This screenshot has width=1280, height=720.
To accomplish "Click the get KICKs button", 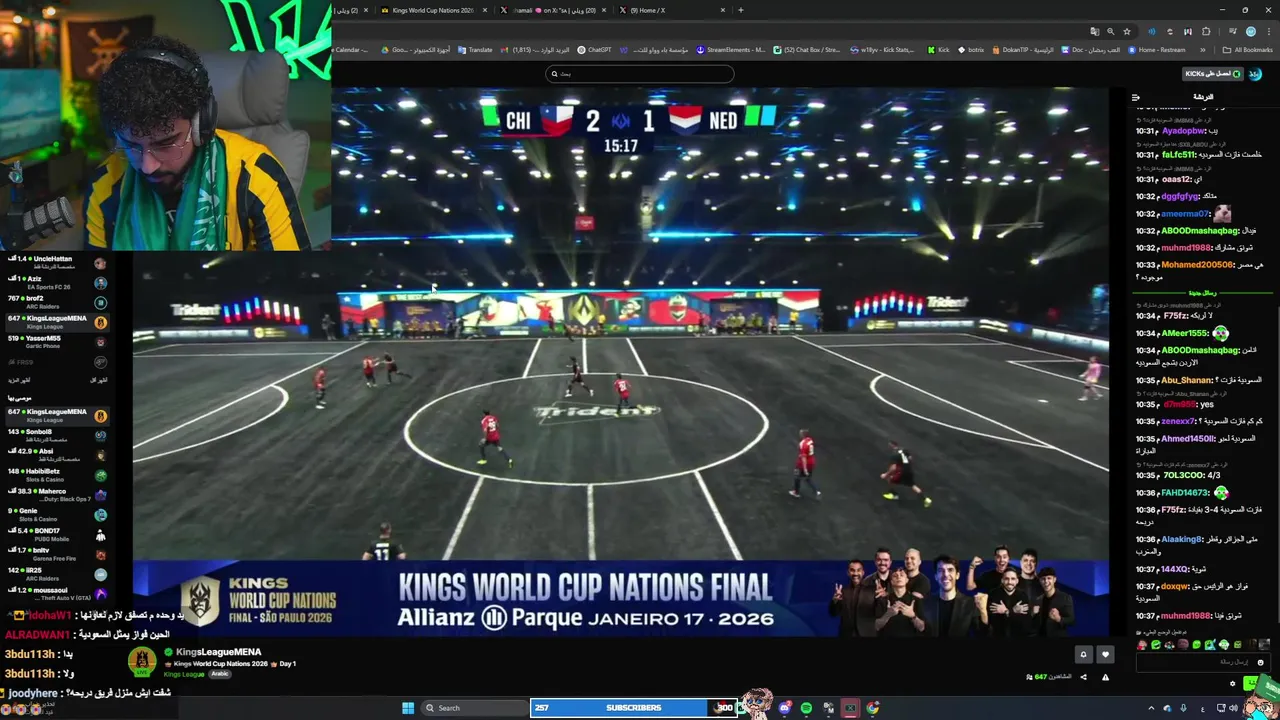I will pos(1213,74).
